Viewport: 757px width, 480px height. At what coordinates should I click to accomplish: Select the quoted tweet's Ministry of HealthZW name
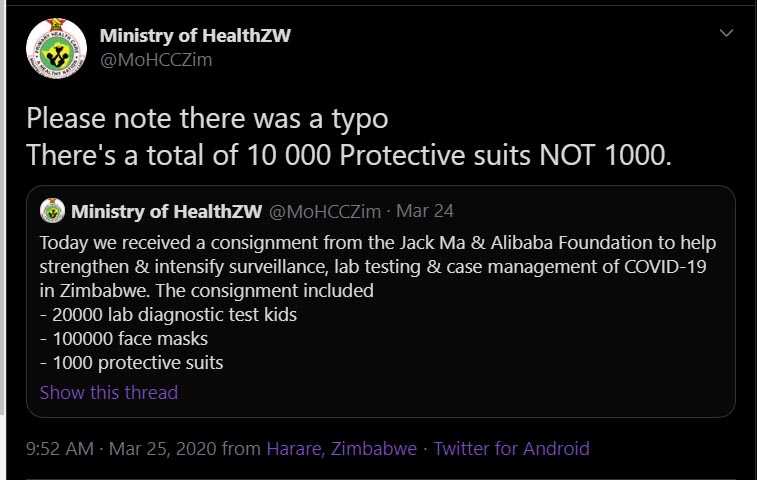[166, 212]
